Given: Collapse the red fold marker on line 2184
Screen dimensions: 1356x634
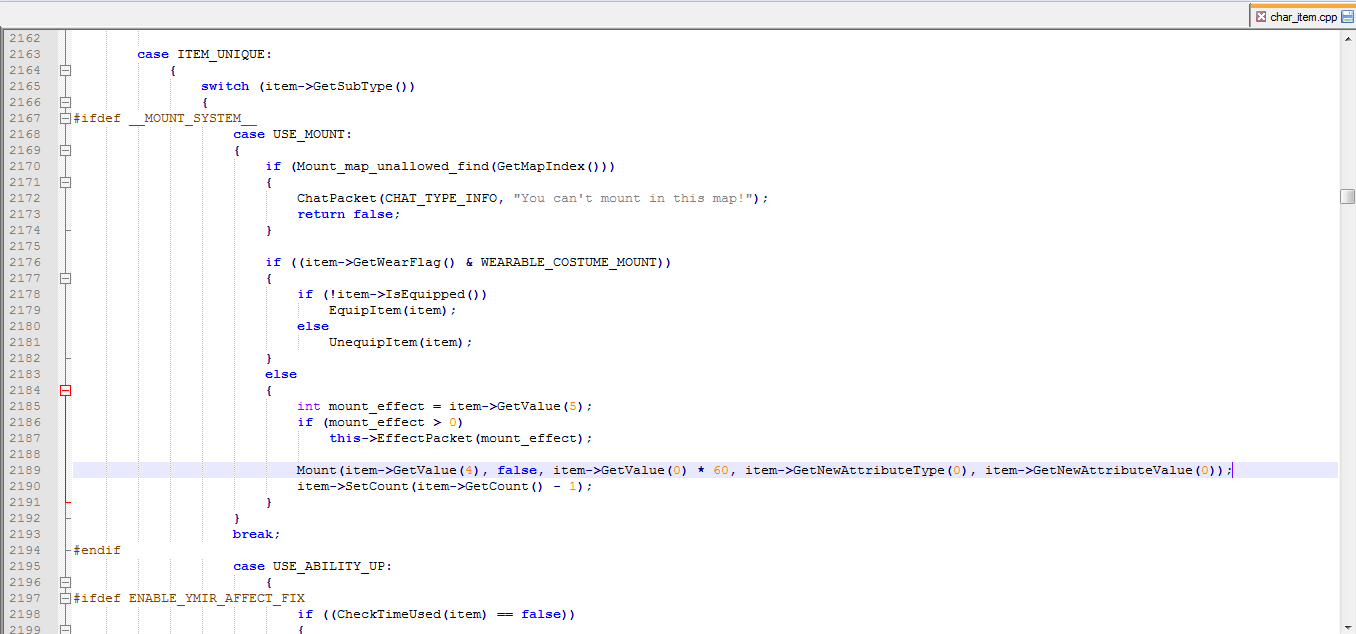Looking at the screenshot, I should pos(65,390).
